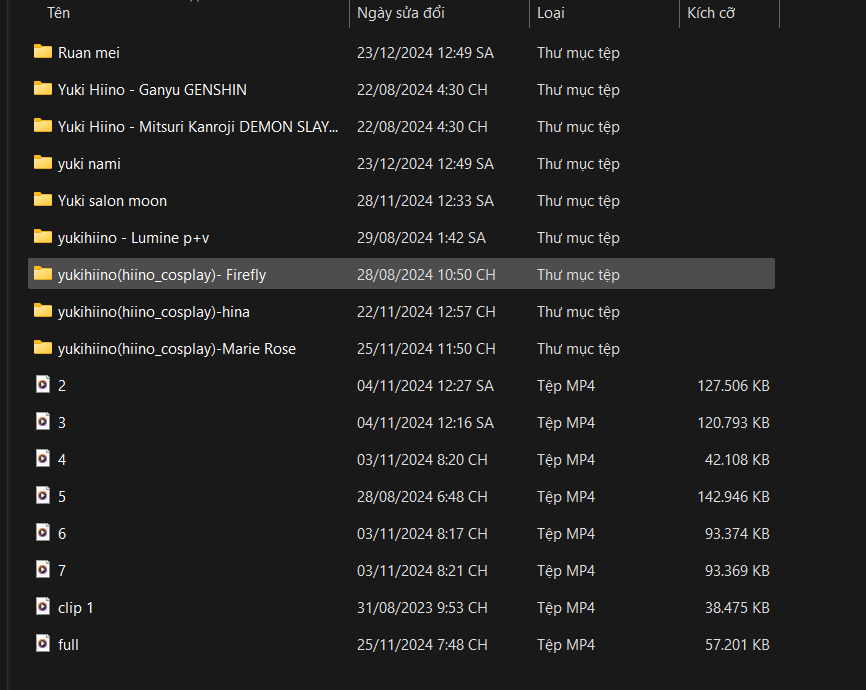Click the folder icon beside Ruan mei

[42, 52]
